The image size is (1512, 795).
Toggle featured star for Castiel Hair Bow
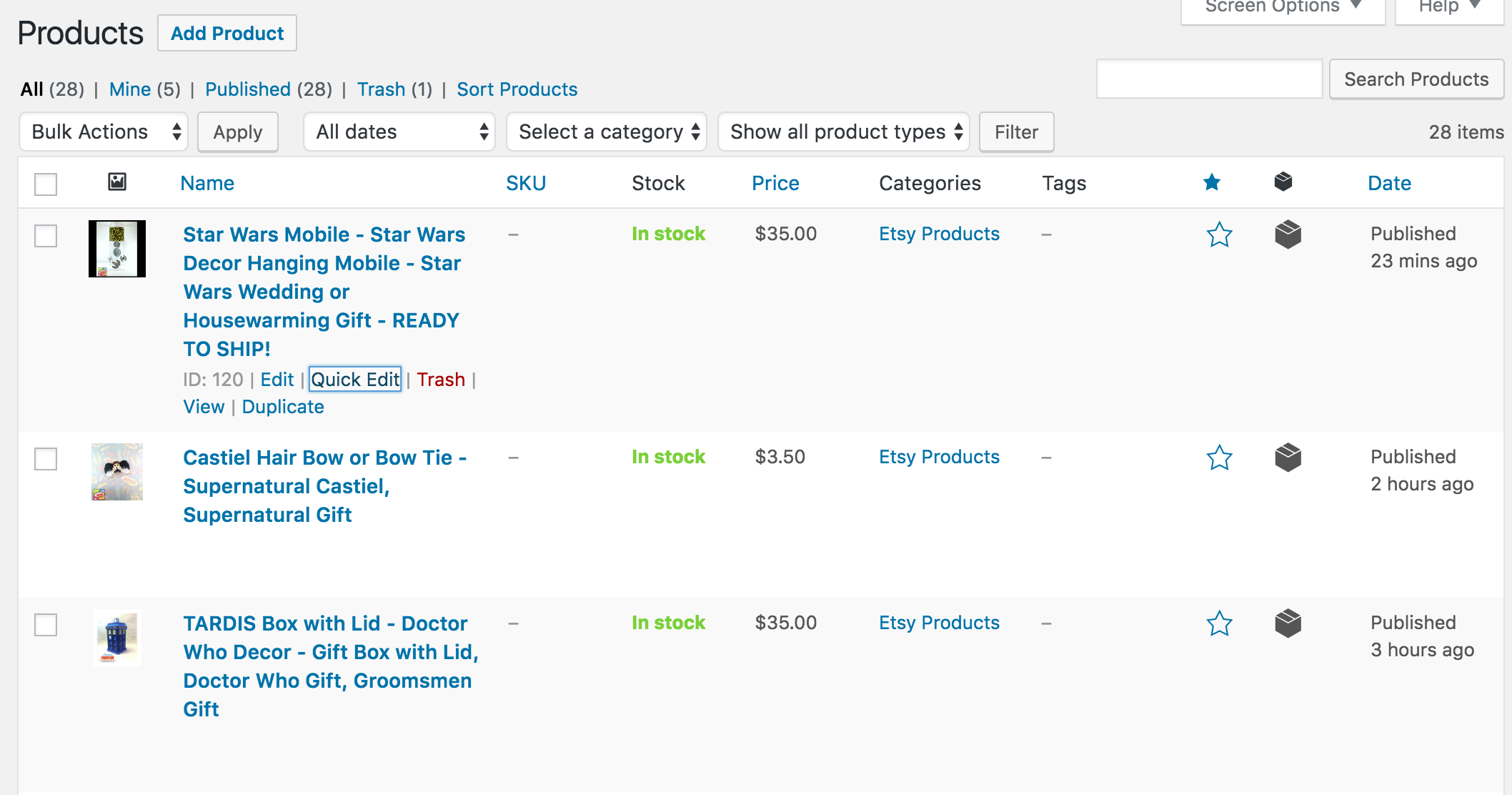(1219, 458)
